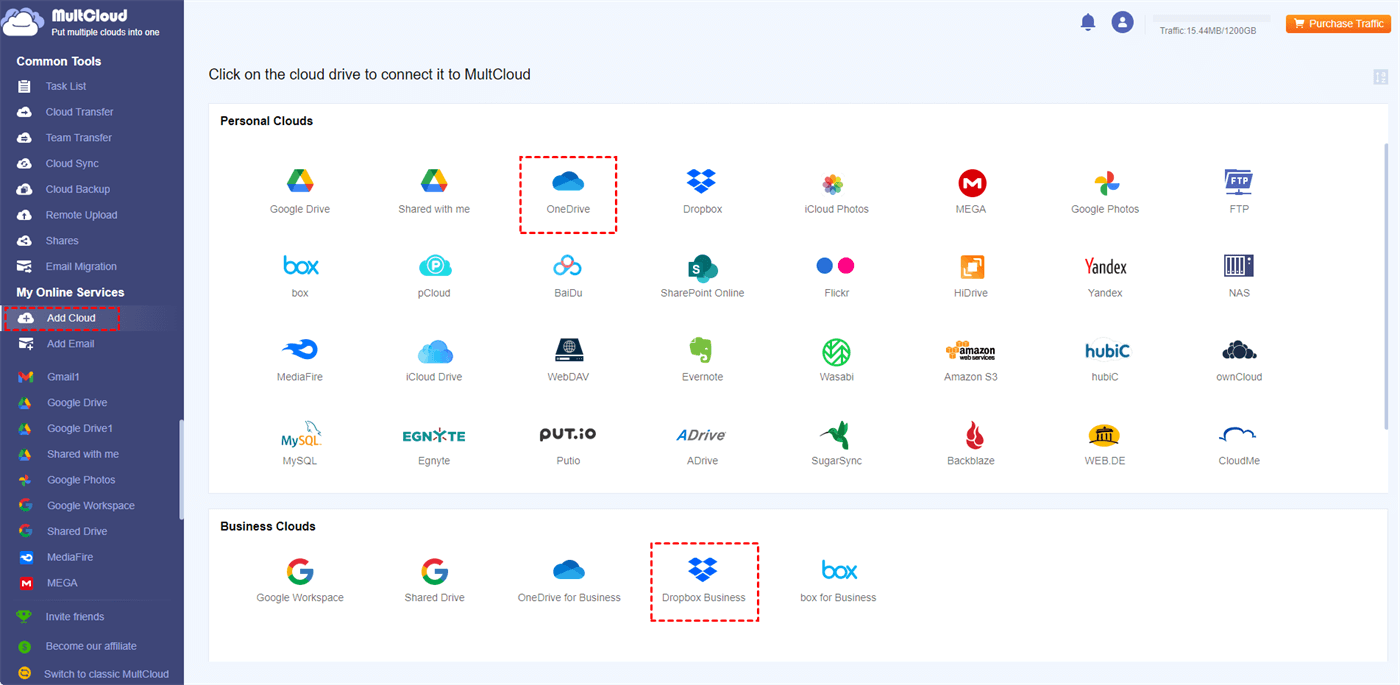Screen dimensions: 1400x685
Task: Choose Shared Drive in Business Clouds
Action: click(x=434, y=580)
